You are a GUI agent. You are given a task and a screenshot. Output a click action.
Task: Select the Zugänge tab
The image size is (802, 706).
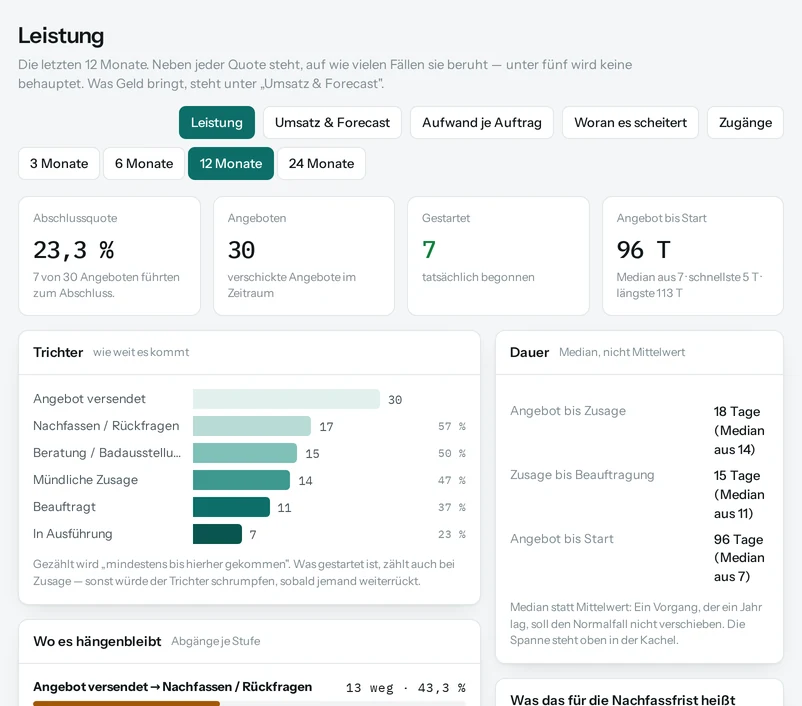pos(745,123)
